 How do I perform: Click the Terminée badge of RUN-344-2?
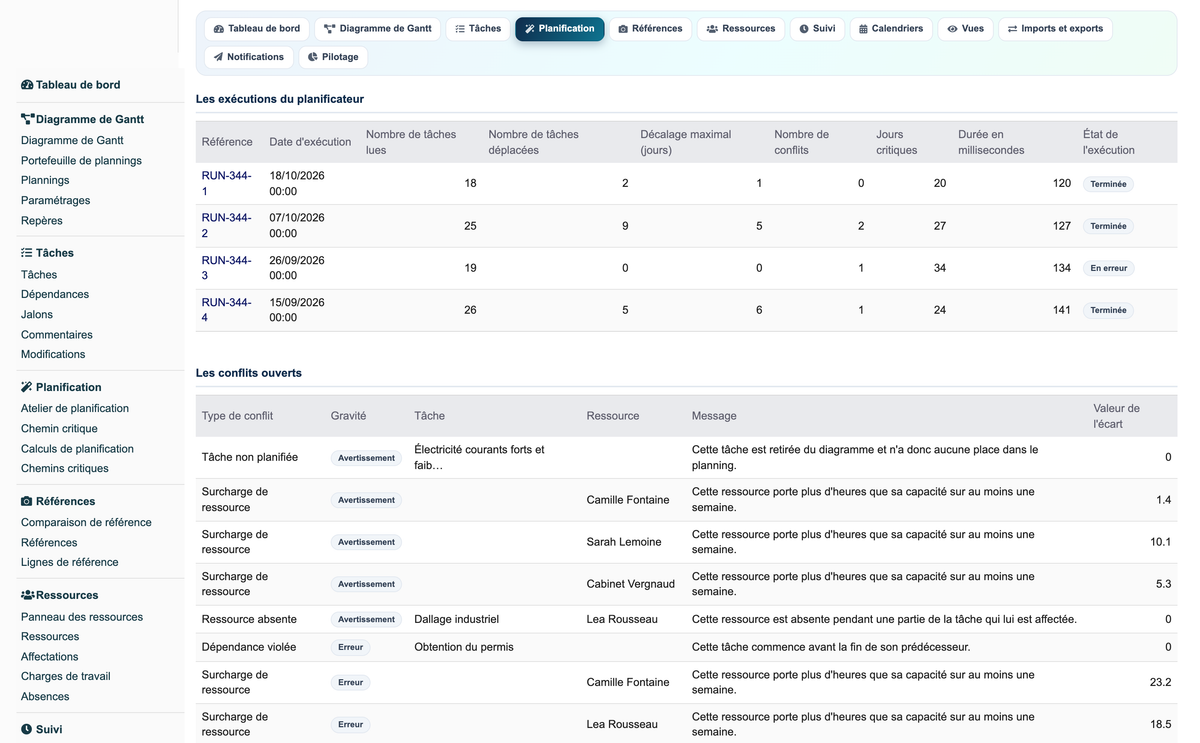pyautogui.click(x=1108, y=226)
